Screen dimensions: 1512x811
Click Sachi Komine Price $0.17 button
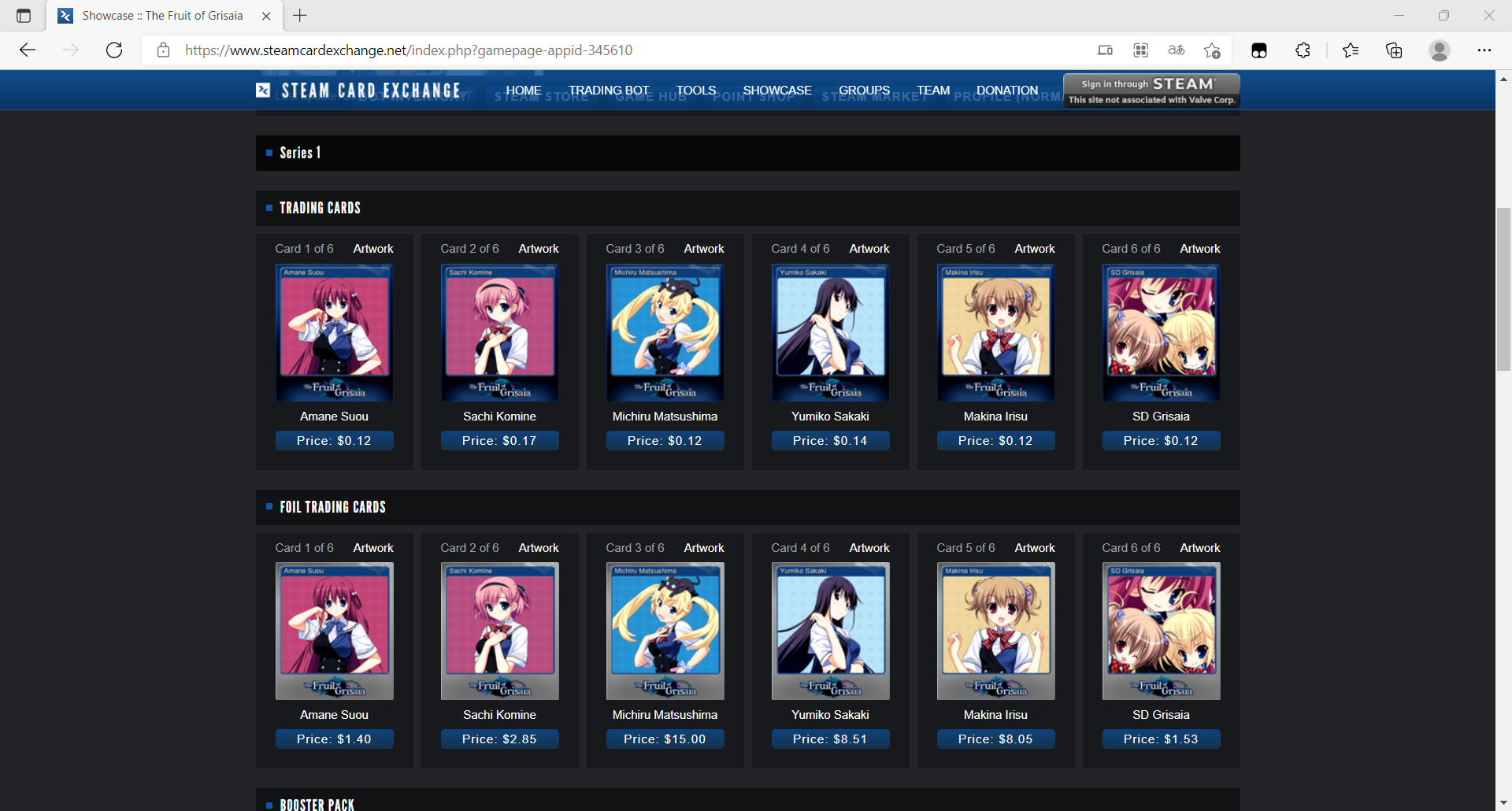[499, 441]
